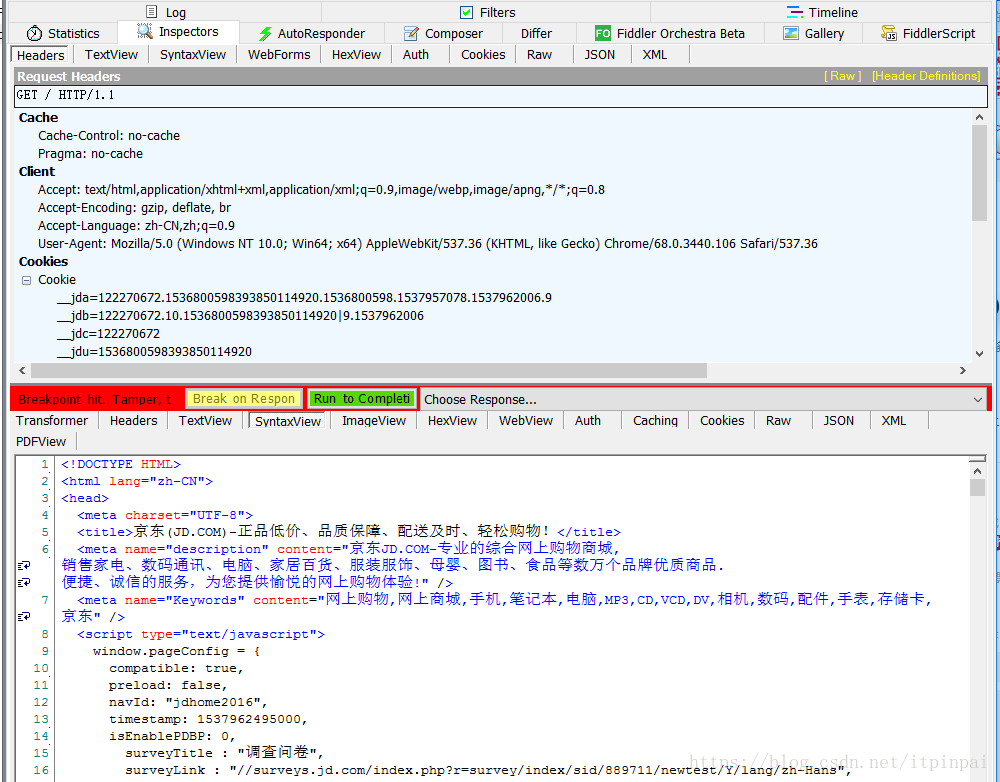
Task: Click the Gallery picture icon
Action: pyautogui.click(x=791, y=33)
